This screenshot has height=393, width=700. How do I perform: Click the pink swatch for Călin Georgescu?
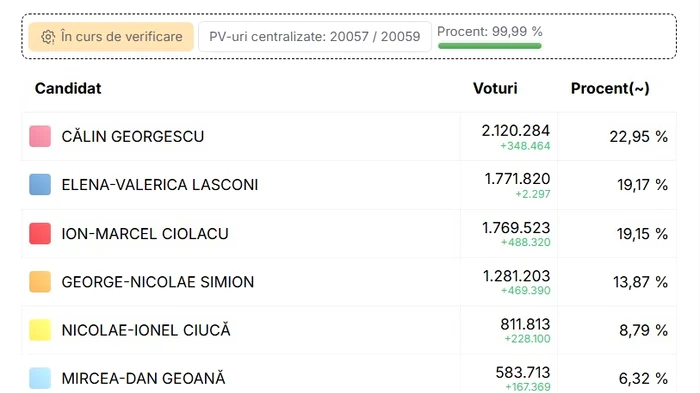[x=40, y=136]
